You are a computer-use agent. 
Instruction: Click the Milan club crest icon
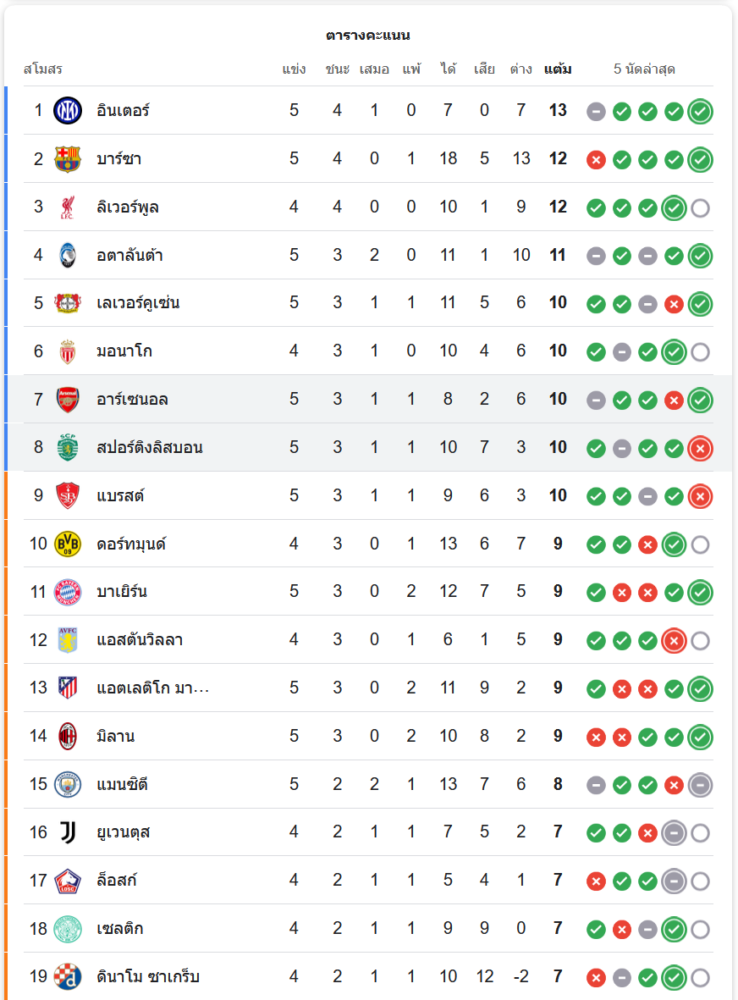click(67, 736)
